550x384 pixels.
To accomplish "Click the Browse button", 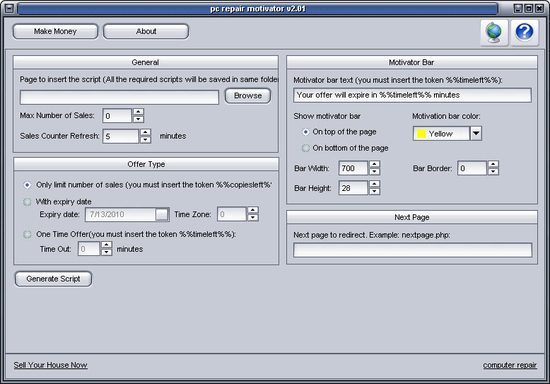I will 248,96.
